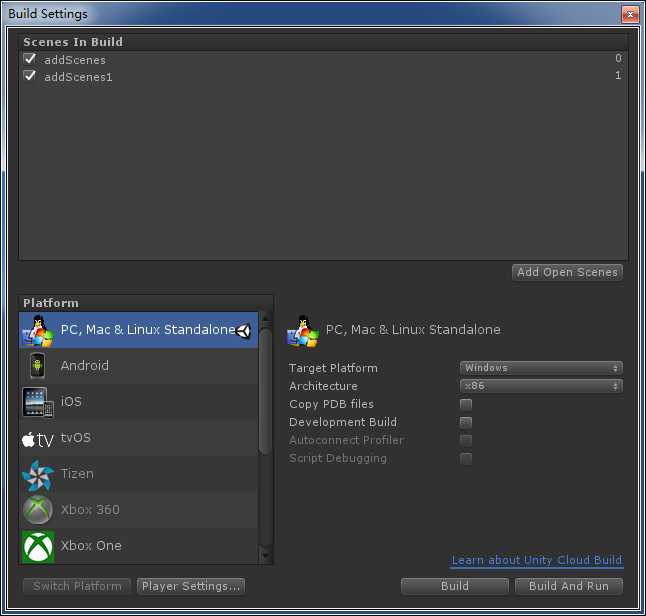This screenshot has width=646, height=616.
Task: Select the Xbox One row label
Action: click(x=91, y=546)
